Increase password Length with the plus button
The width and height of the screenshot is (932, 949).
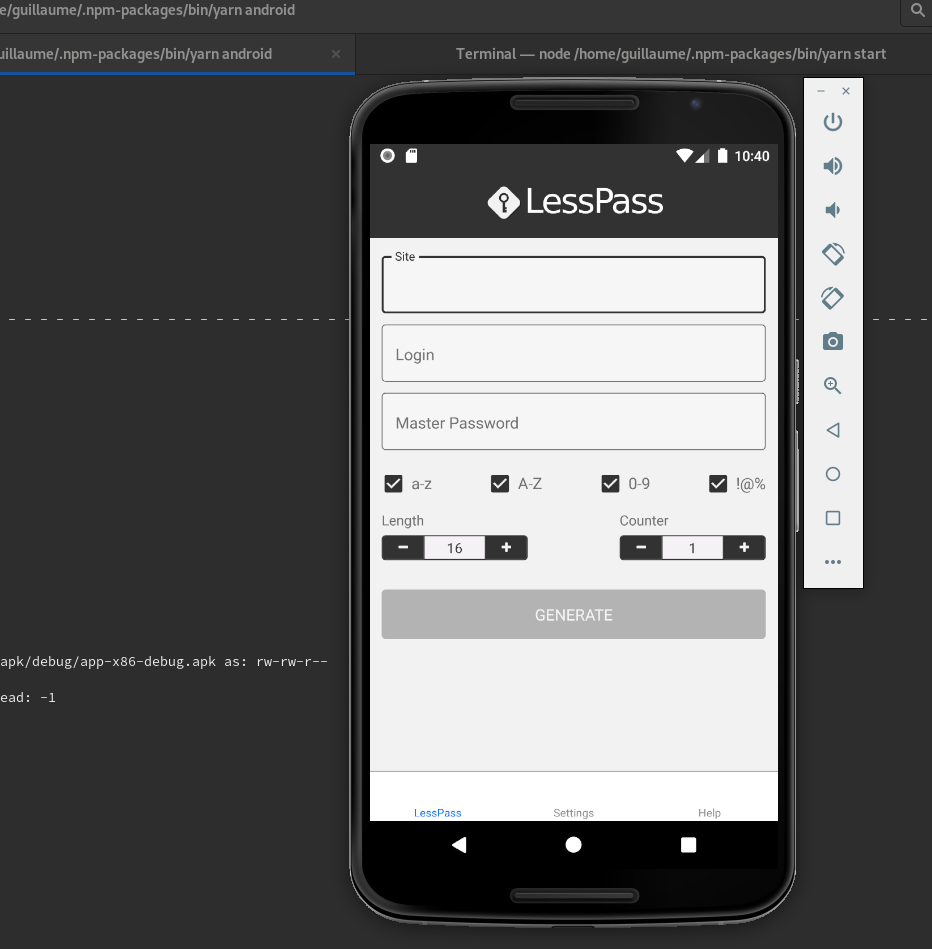(505, 547)
